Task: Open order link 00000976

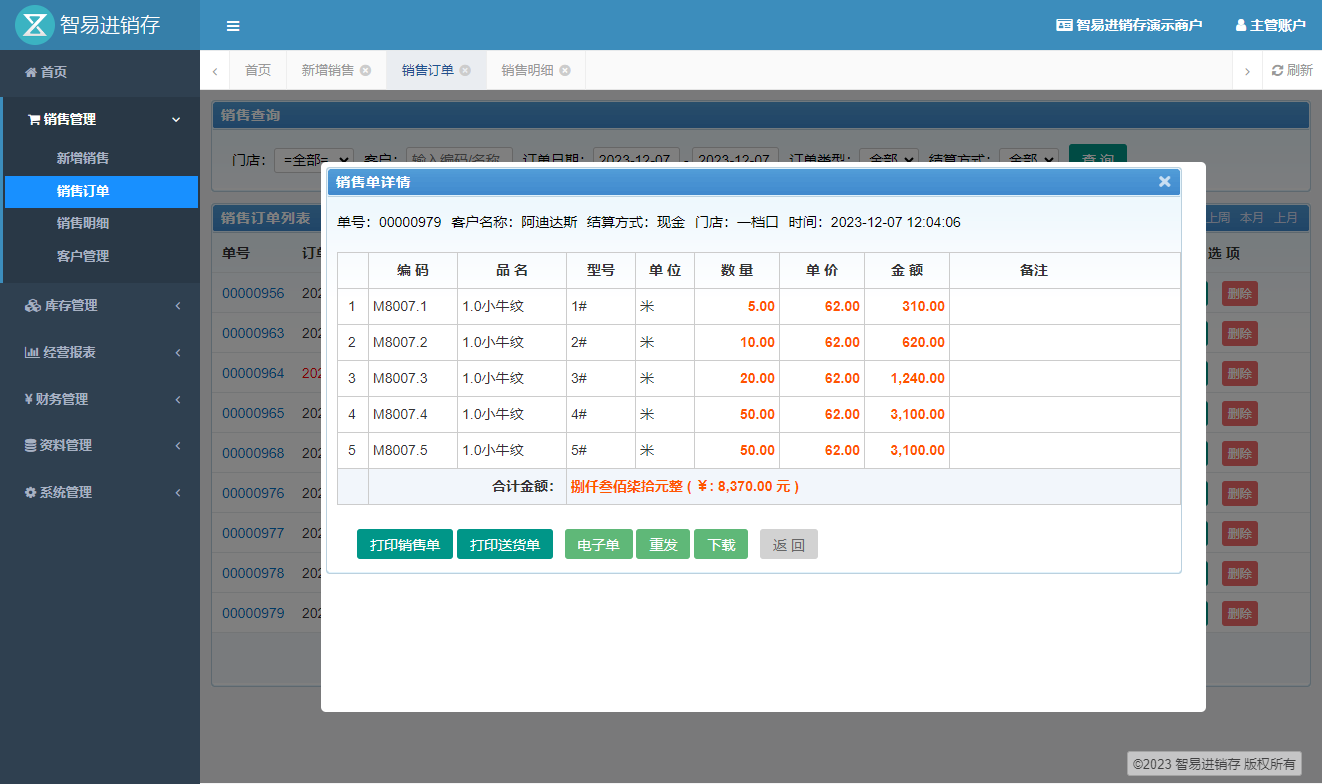Action: pos(253,493)
